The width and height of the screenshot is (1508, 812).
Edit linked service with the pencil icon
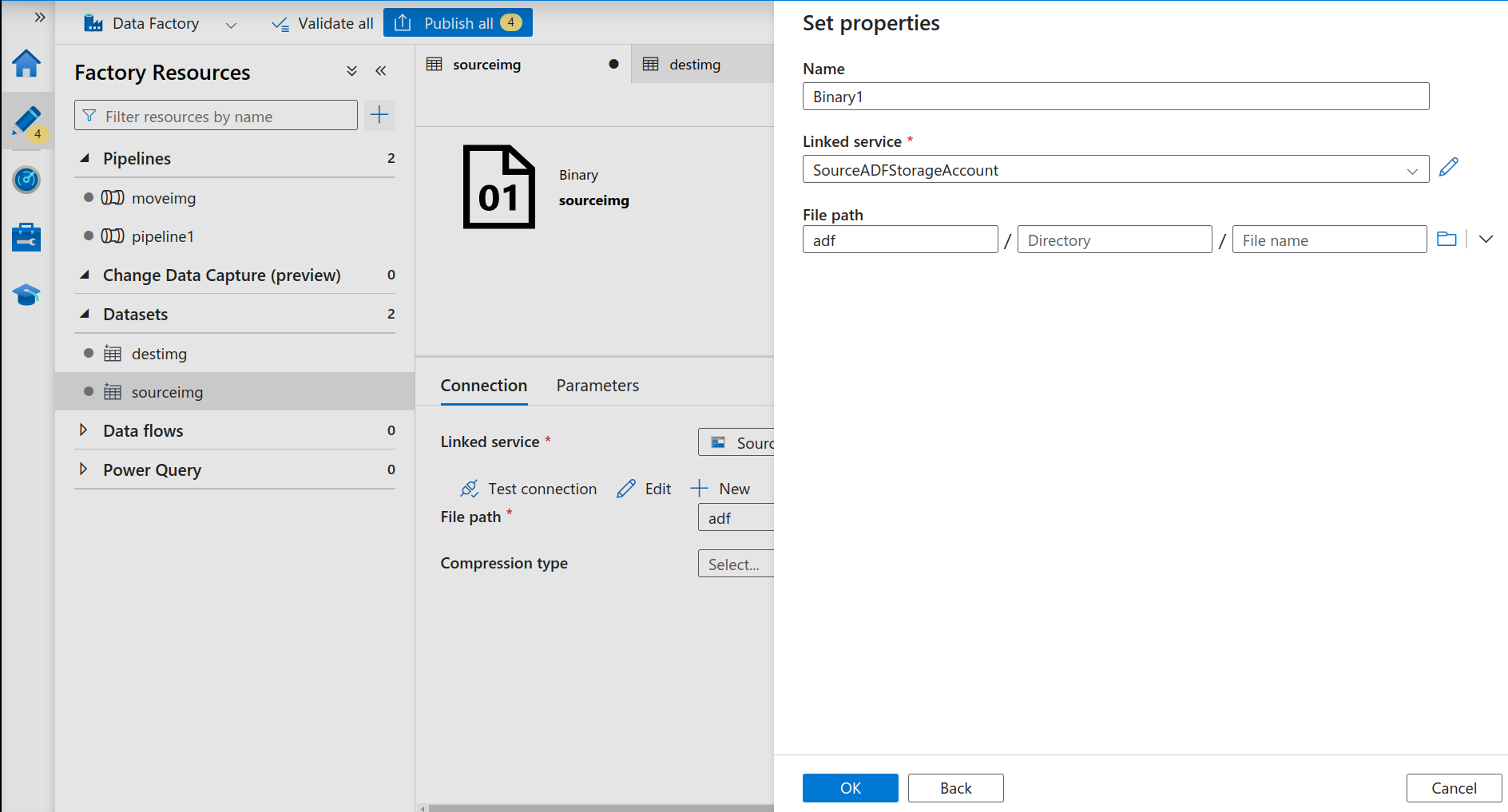tap(1449, 168)
